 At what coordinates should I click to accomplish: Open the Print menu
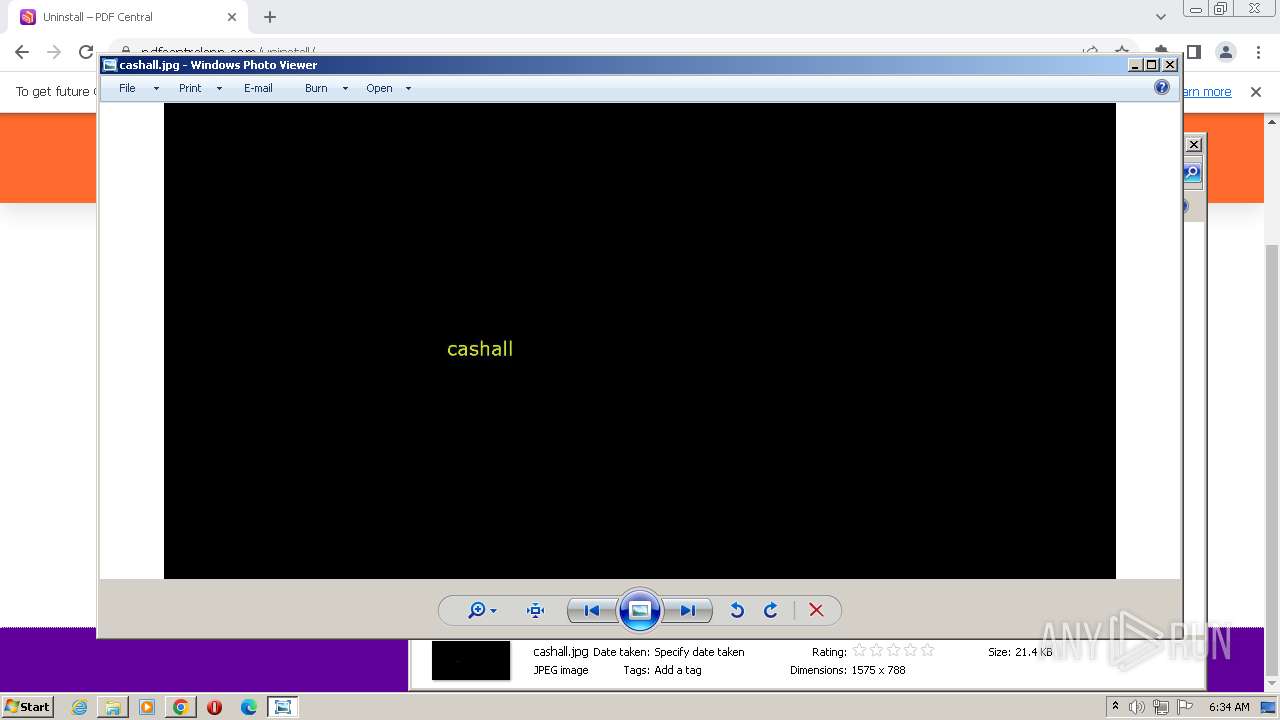(190, 88)
